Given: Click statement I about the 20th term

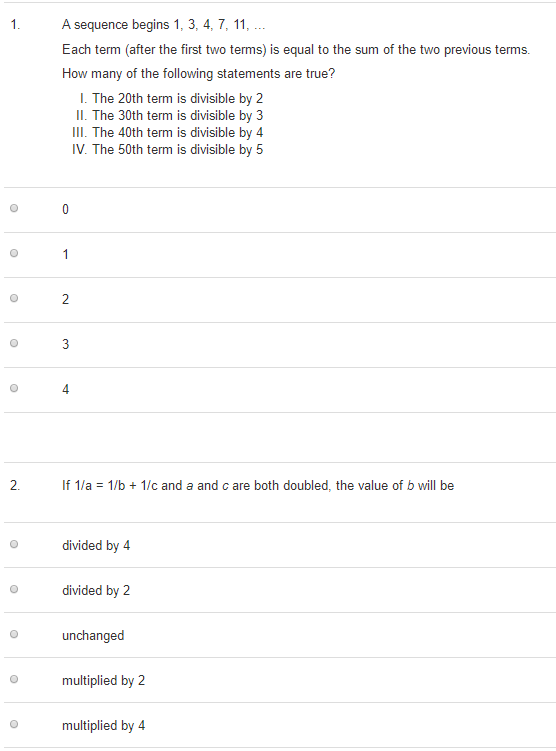Looking at the screenshot, I should [171, 99].
